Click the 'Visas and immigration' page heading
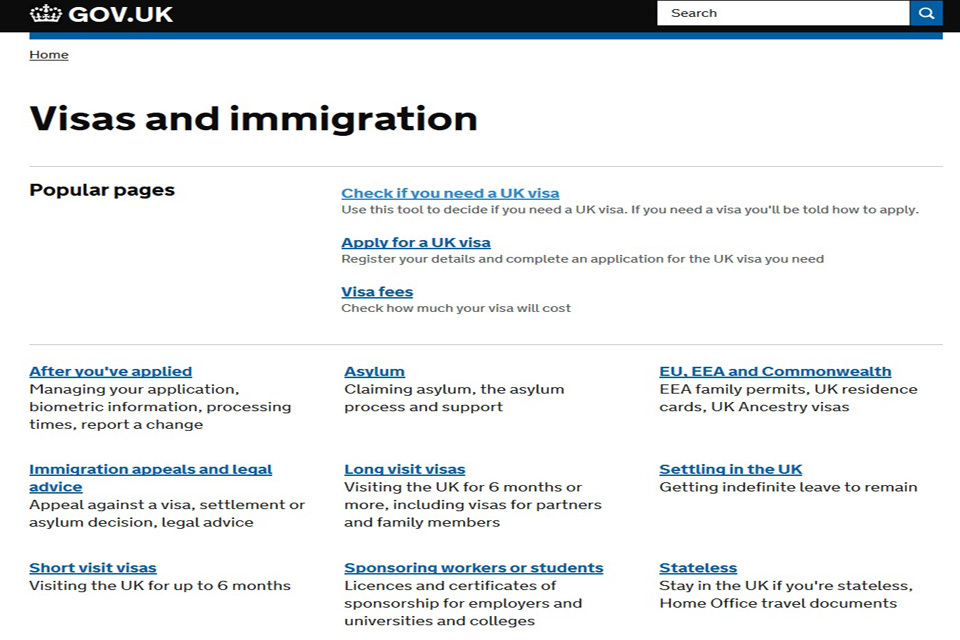Viewport: 960px width, 640px height. pos(253,118)
